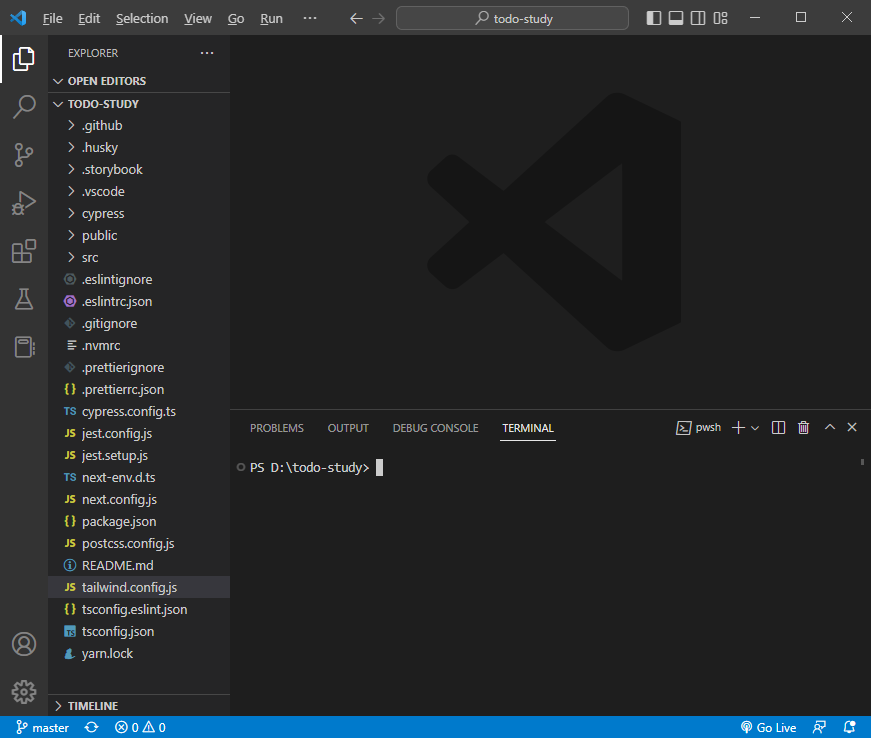Image resolution: width=871 pixels, height=738 pixels.
Task: Switch to the OUTPUT tab
Action: (x=348, y=428)
